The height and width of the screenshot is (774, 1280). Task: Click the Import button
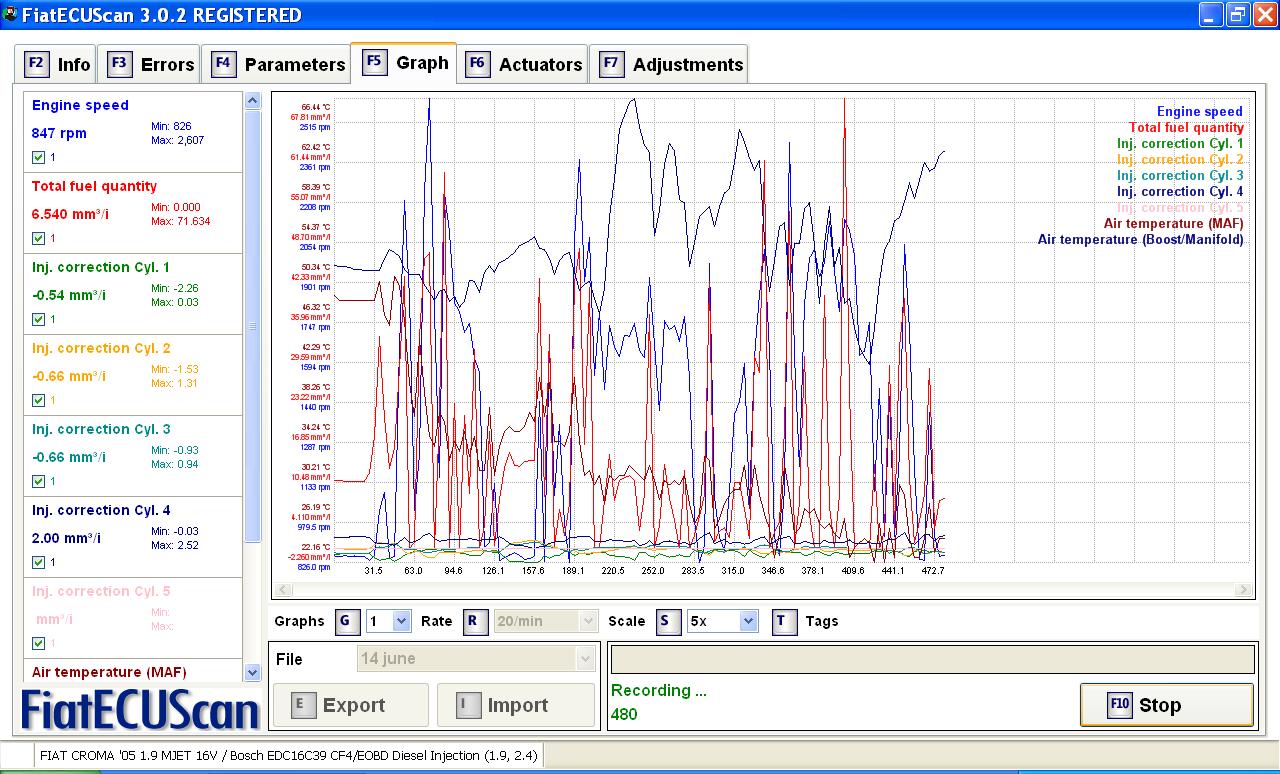pyautogui.click(x=515, y=705)
